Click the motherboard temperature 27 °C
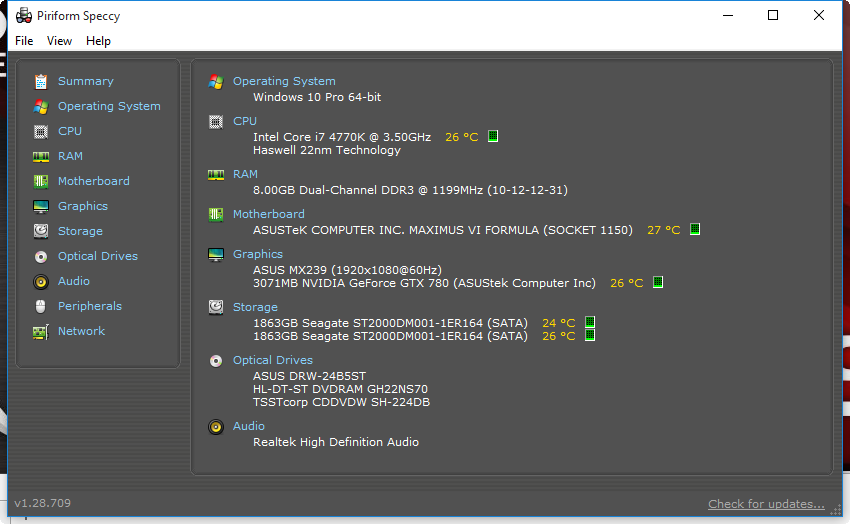This screenshot has width=850, height=524. point(664,230)
